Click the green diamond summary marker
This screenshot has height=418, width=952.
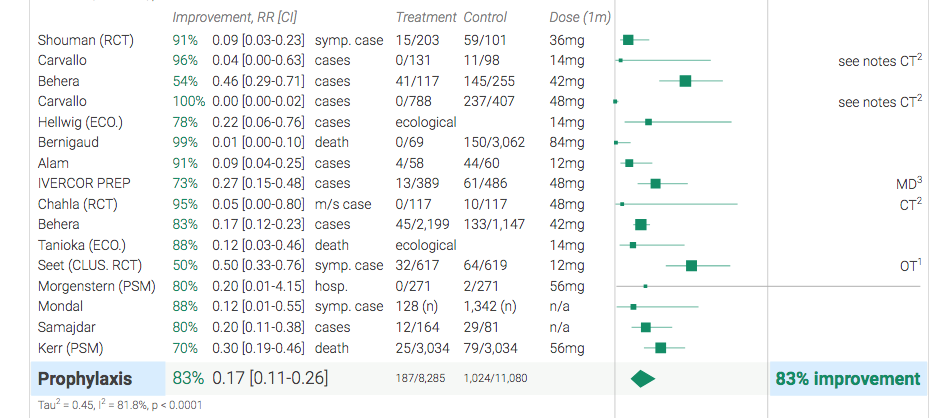coord(642,379)
